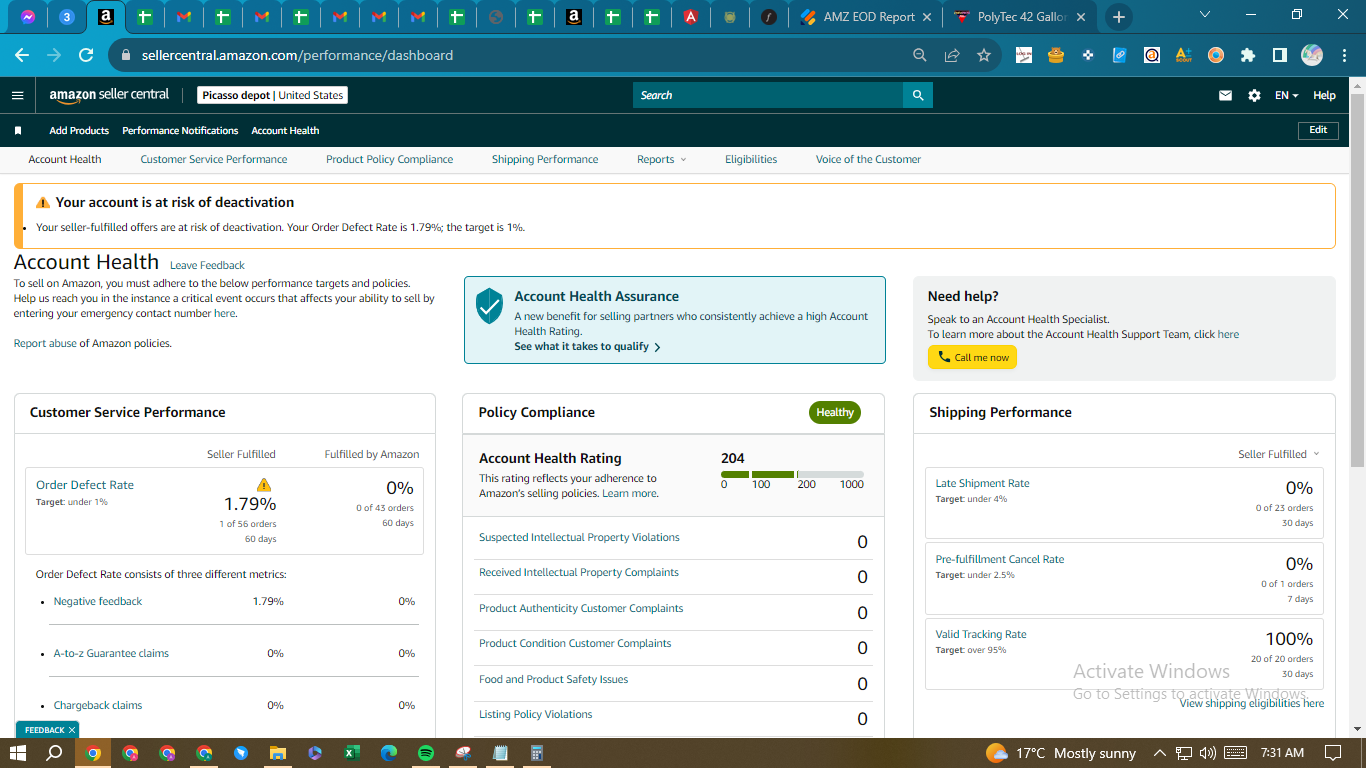This screenshot has height=768, width=1366.
Task: Open the A-to-z Guarantee claims link
Action: 111,654
